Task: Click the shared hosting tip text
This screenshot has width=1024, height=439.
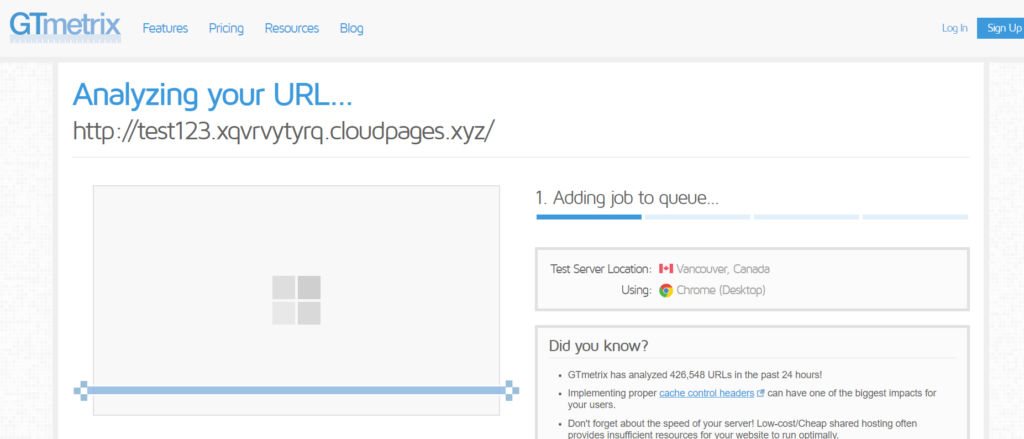Action: pyautogui.click(x=742, y=429)
